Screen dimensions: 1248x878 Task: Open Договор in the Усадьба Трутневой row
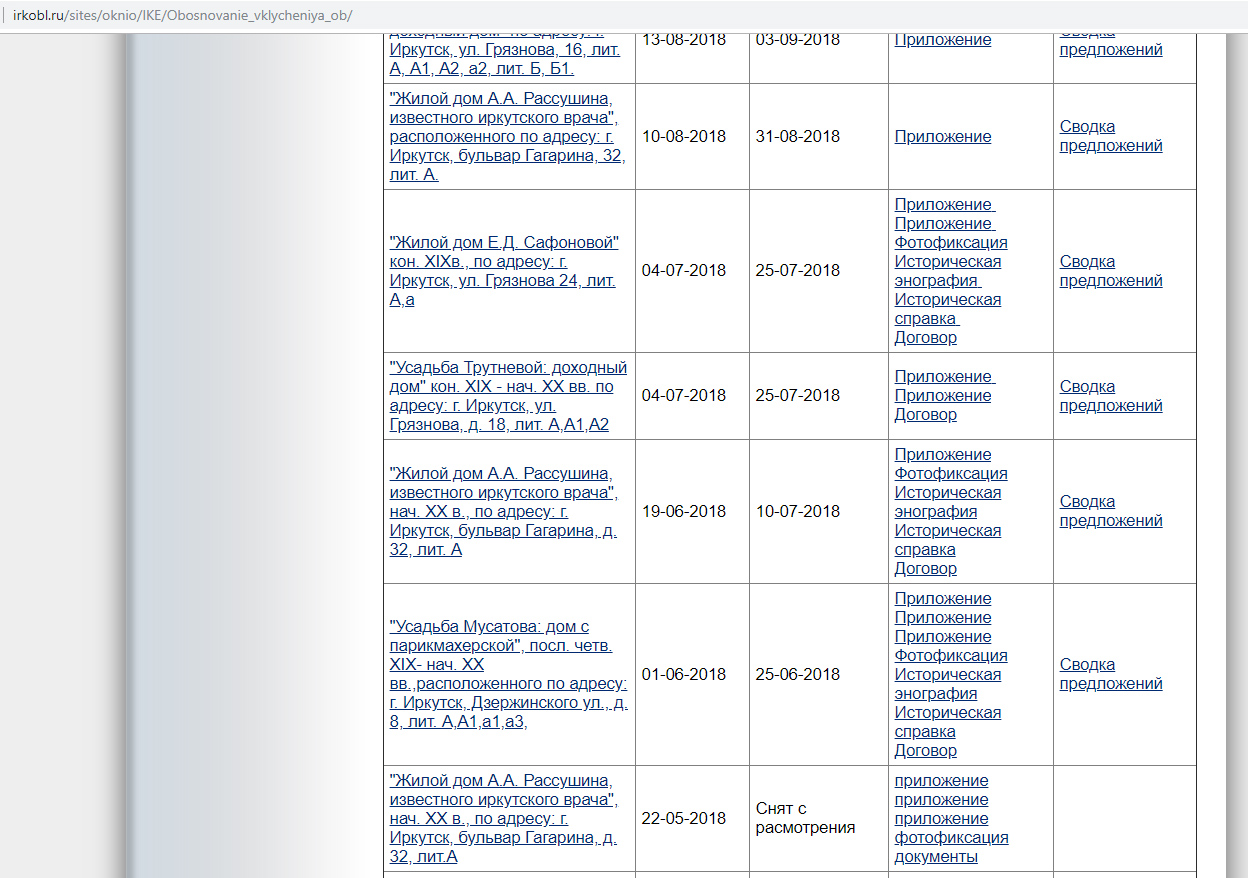[x=925, y=415]
